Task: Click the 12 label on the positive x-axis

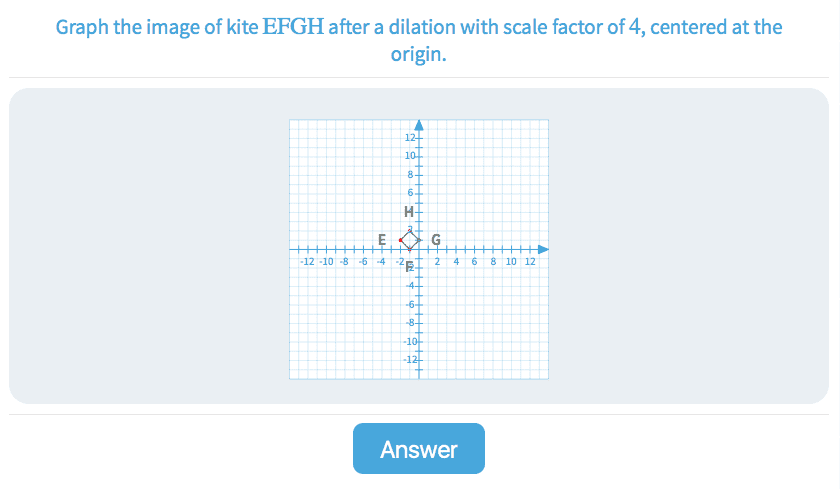Action: [530, 261]
